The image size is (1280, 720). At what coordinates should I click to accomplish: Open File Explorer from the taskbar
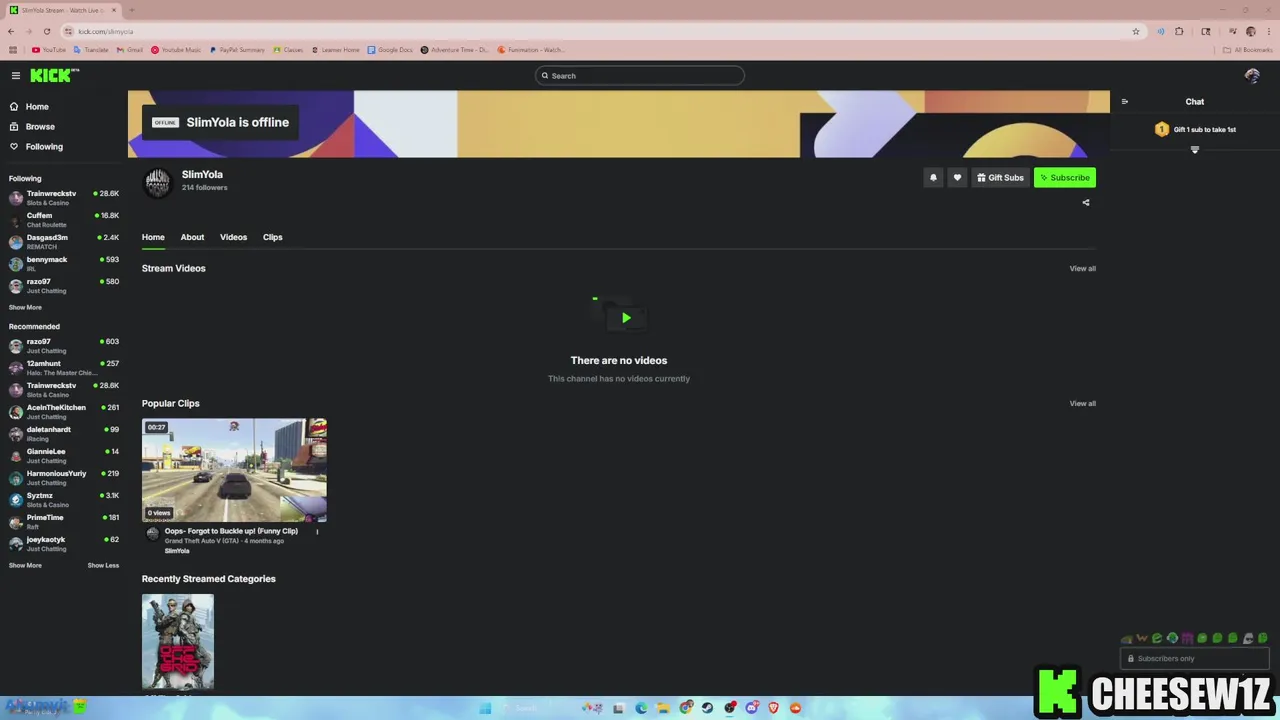(x=663, y=708)
